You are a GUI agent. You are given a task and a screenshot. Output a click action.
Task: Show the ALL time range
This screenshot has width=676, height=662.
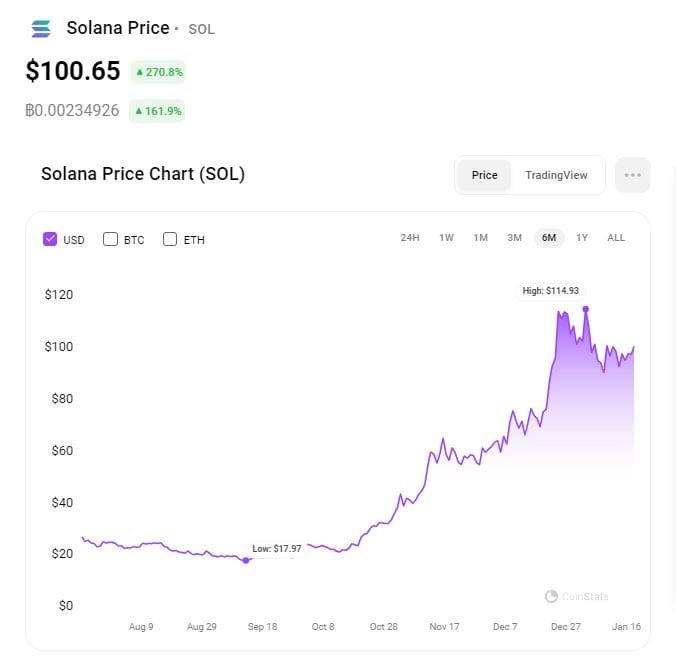[x=616, y=238]
